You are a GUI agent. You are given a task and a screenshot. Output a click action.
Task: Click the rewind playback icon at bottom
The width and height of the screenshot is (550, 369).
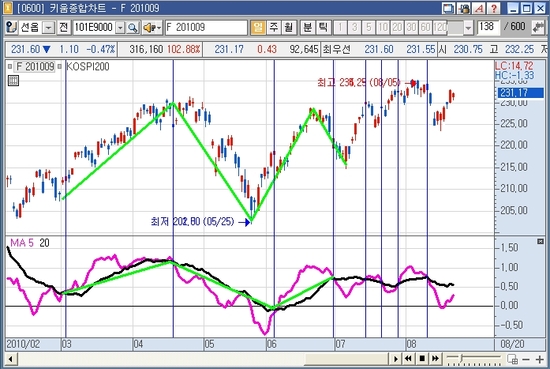(408, 358)
